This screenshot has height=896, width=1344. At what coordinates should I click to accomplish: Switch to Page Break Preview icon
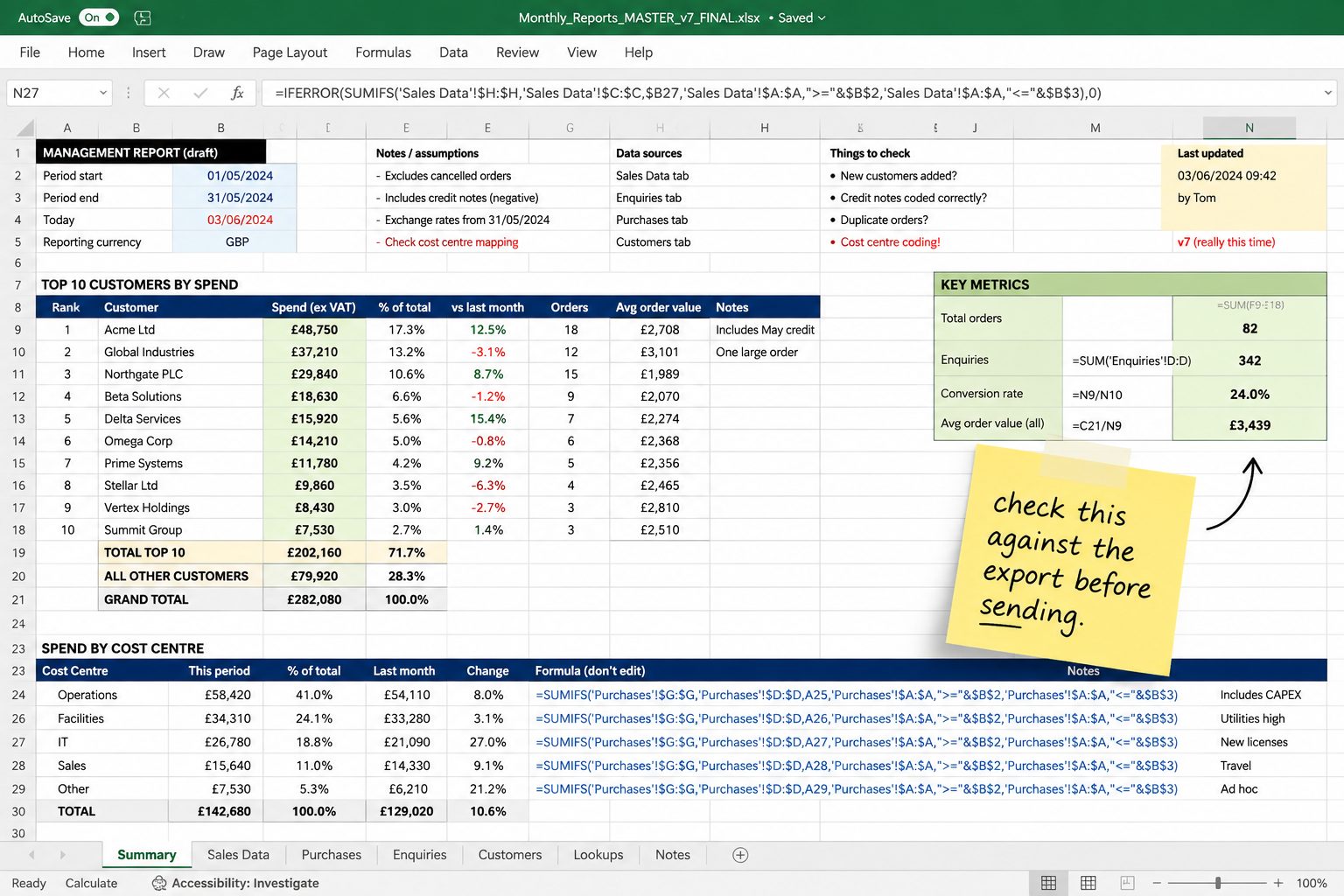pos(1128,883)
